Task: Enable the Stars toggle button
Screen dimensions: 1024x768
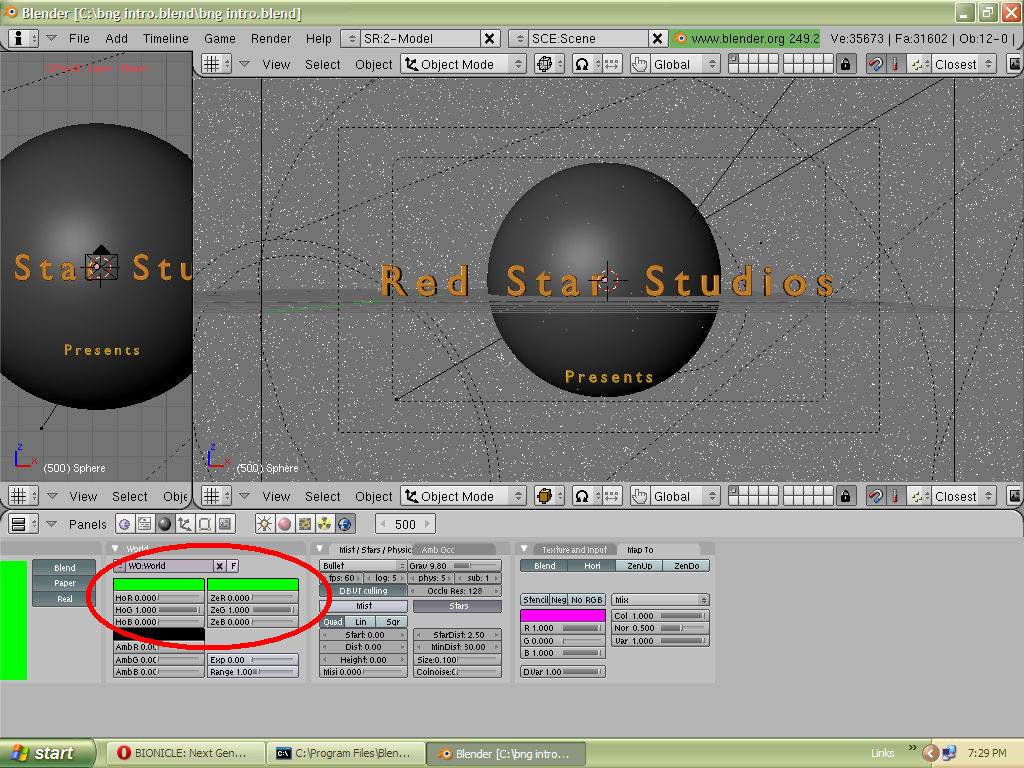Action: pos(459,606)
